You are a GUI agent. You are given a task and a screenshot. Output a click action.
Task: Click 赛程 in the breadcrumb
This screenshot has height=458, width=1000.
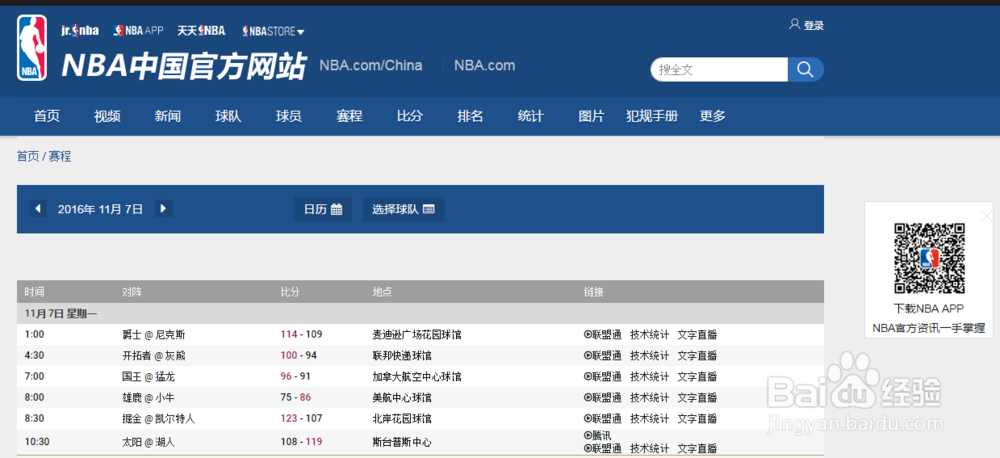pos(60,156)
